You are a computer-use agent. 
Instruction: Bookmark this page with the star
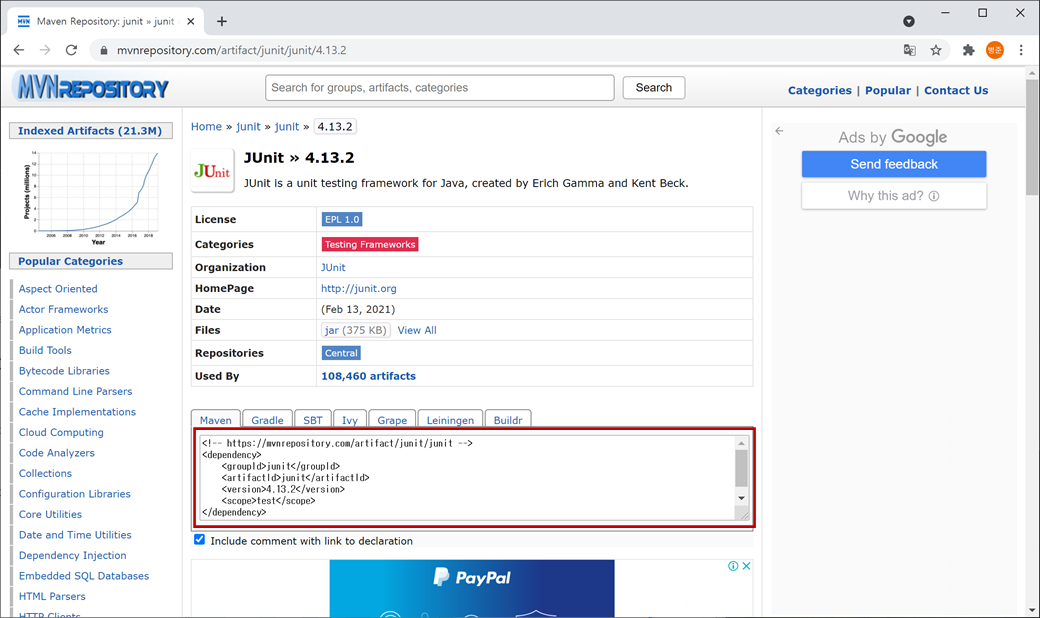(x=936, y=50)
